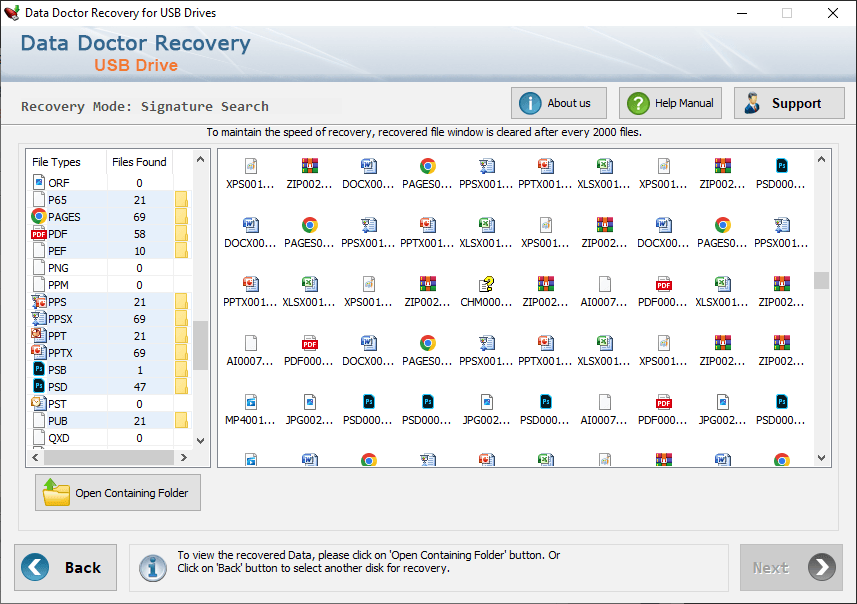The height and width of the screenshot is (604, 857).
Task: Select the PSD000 file in the top row
Action: coord(781,174)
